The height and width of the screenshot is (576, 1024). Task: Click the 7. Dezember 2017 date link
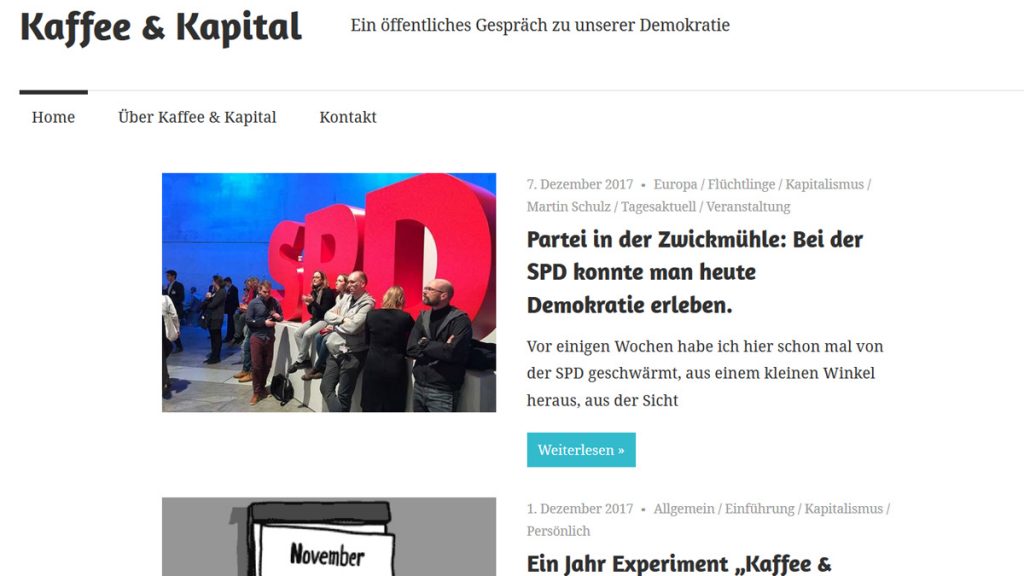(580, 184)
